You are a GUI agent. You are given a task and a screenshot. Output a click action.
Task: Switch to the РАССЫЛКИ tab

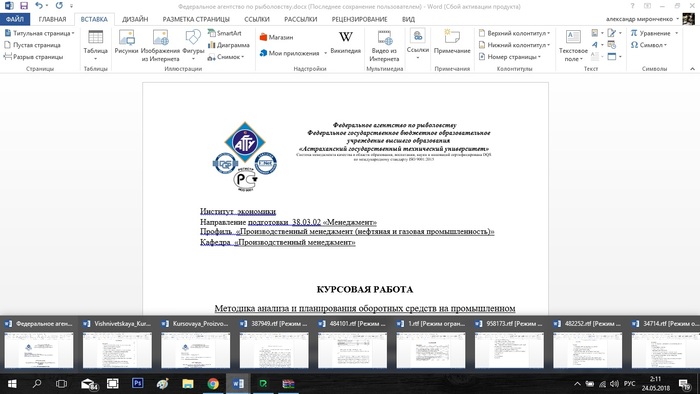pos(300,19)
